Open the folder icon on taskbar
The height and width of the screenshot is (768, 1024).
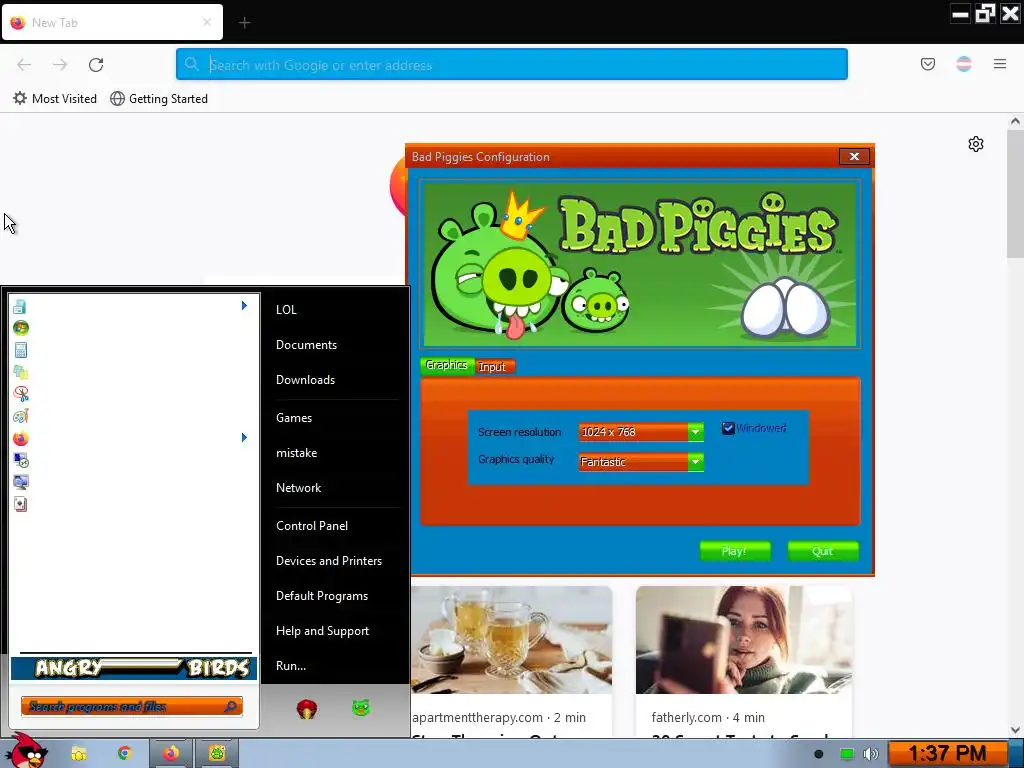point(78,754)
